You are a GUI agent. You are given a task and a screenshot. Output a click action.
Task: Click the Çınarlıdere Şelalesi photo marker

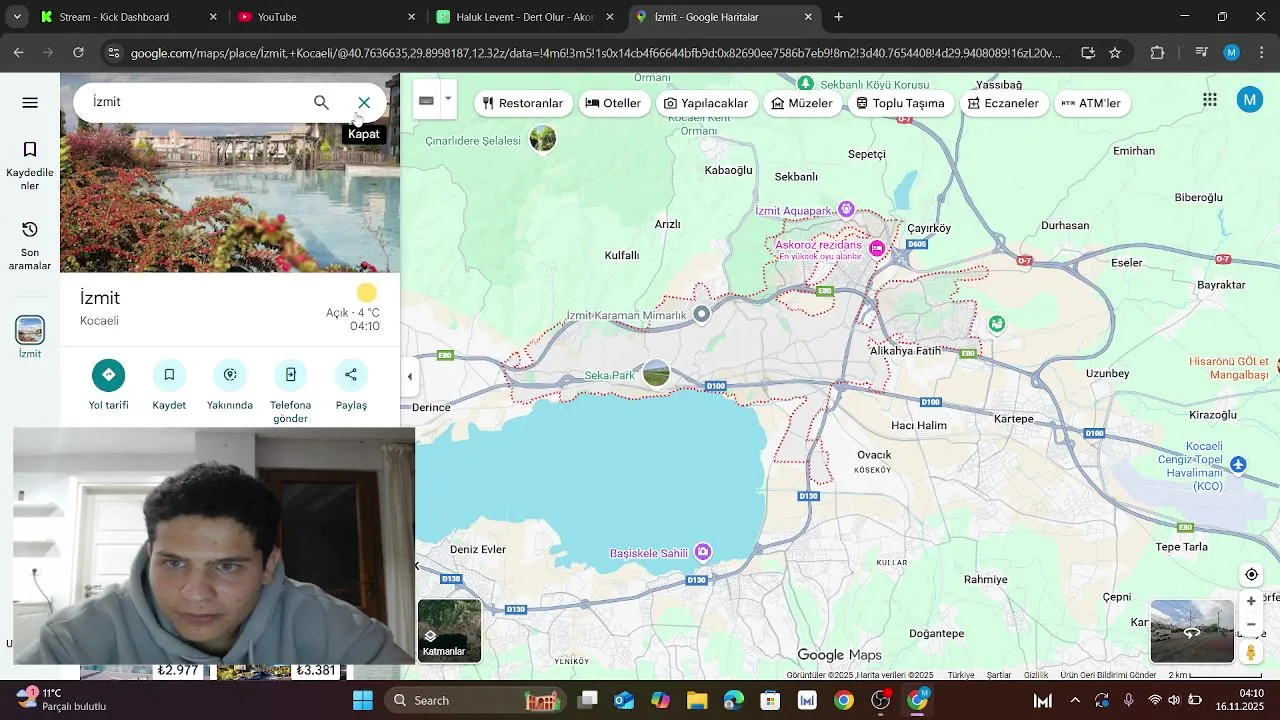543,138
